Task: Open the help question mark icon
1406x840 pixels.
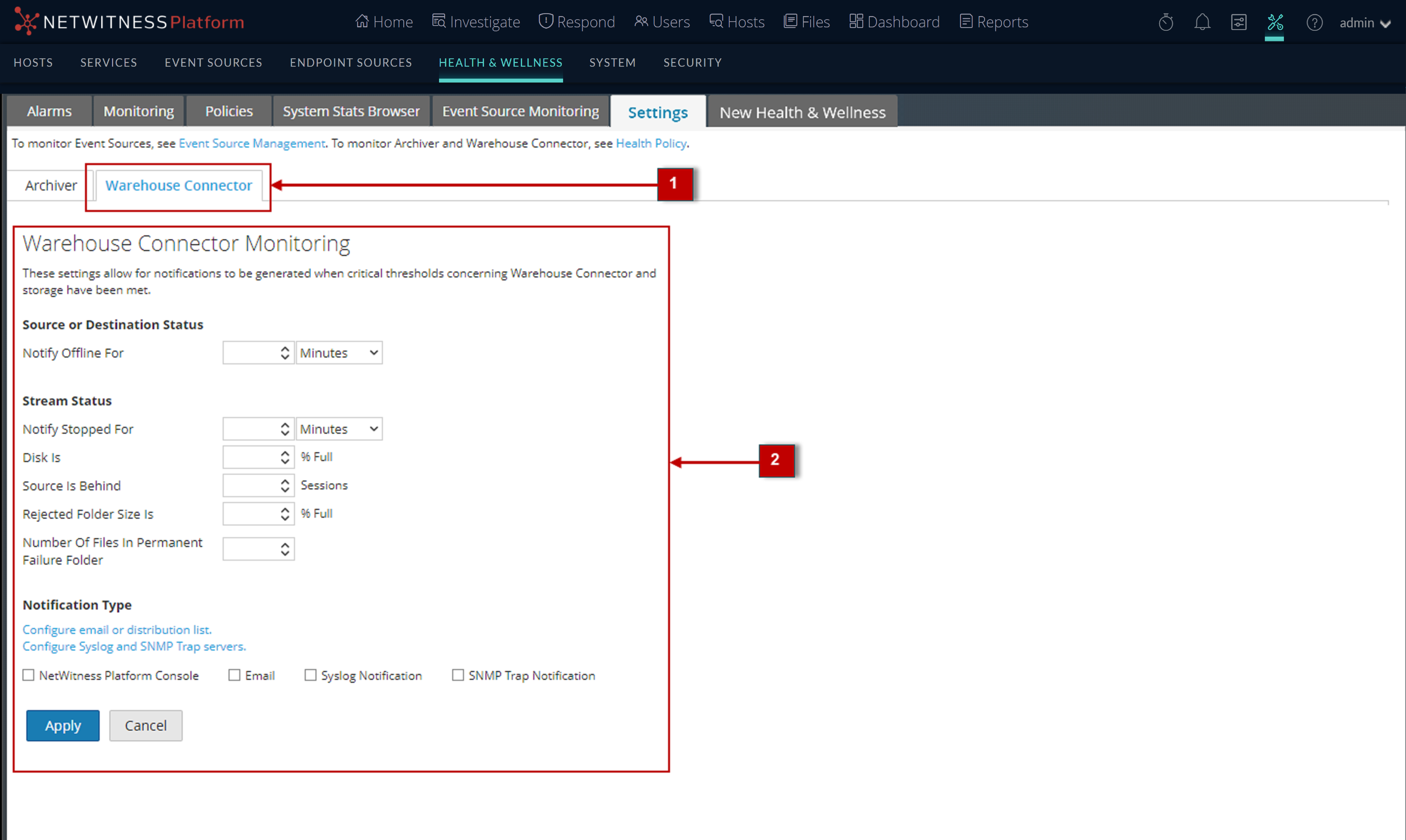Action: click(x=1314, y=23)
